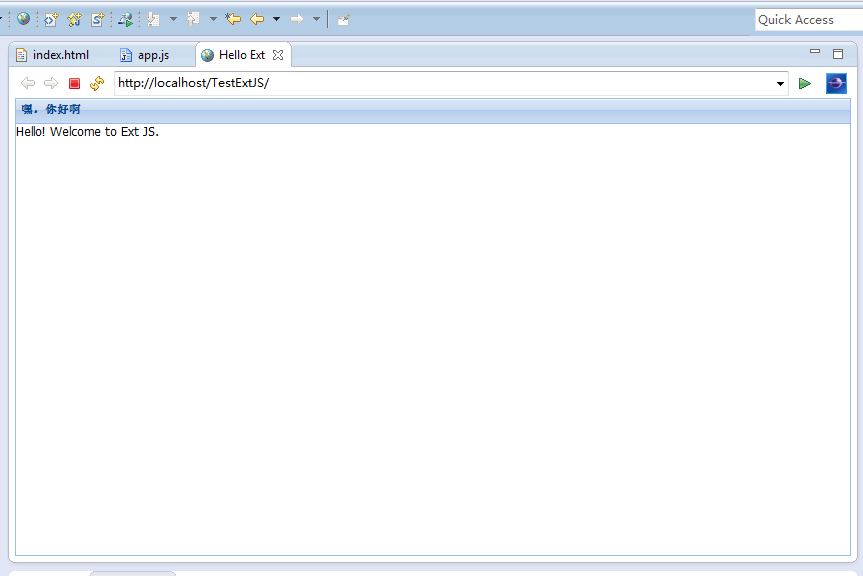Close the Hello Ext tab
863x576 pixels.
(277, 55)
